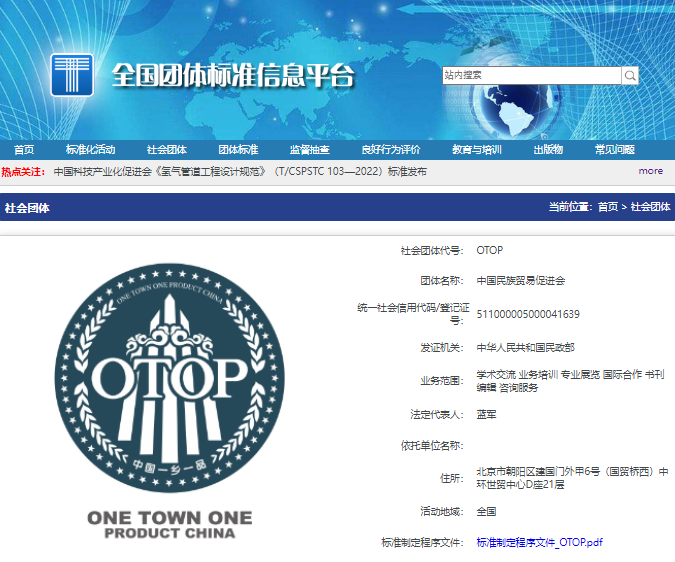Click the OTOP circular emblem image
675x562 pixels.
point(170,378)
